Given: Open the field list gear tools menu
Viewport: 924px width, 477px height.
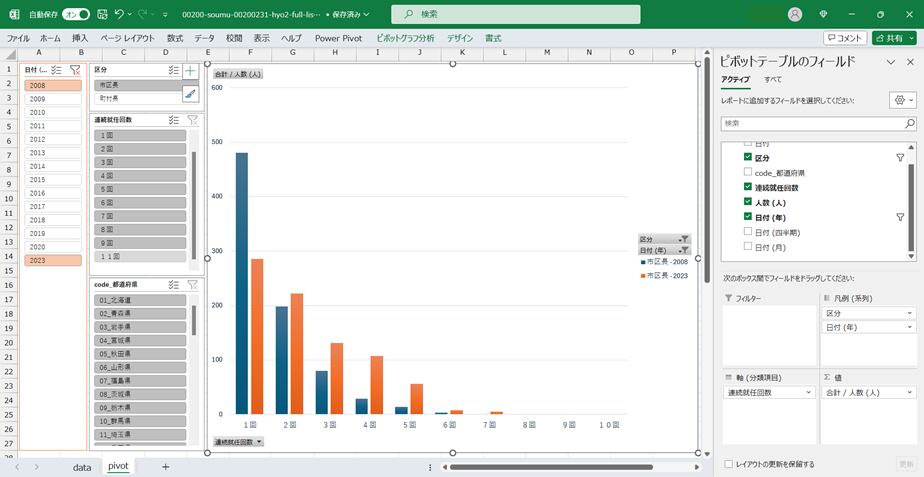Looking at the screenshot, I should (x=901, y=101).
